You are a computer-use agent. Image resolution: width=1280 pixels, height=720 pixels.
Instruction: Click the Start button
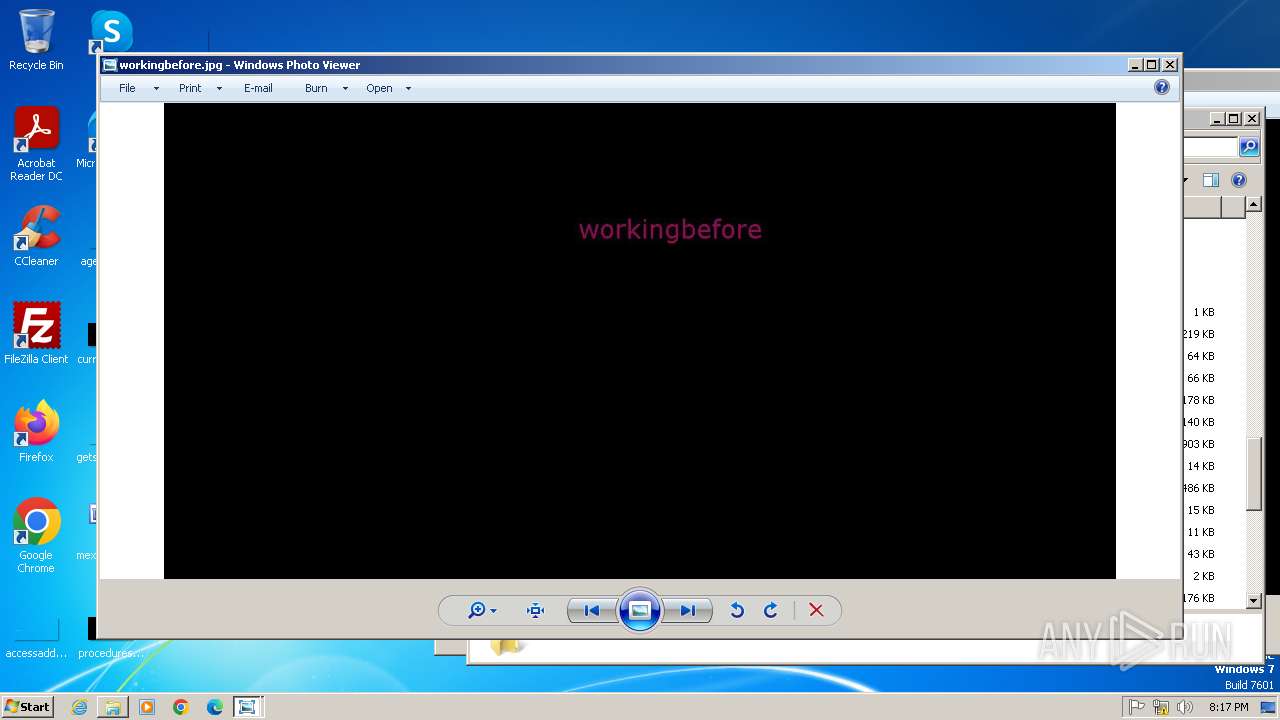point(28,707)
